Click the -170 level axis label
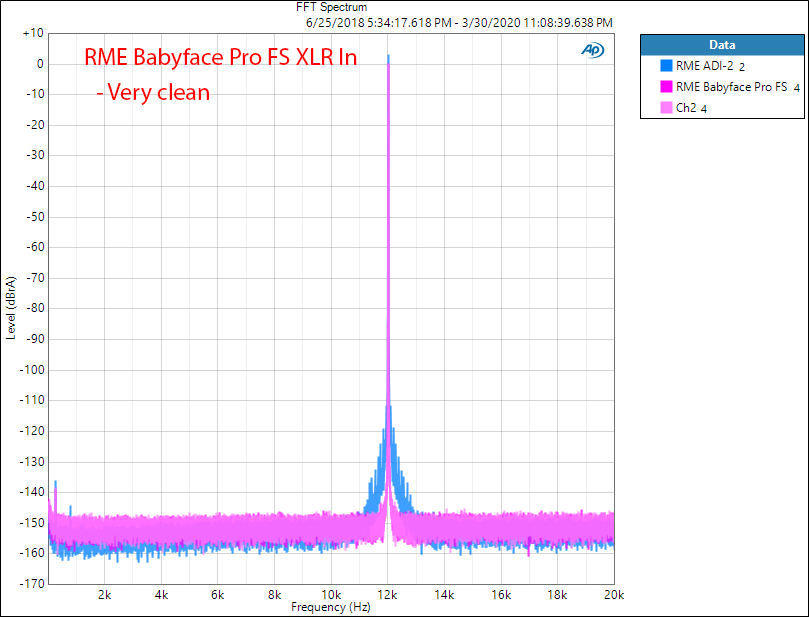 pyautogui.click(x=31, y=583)
